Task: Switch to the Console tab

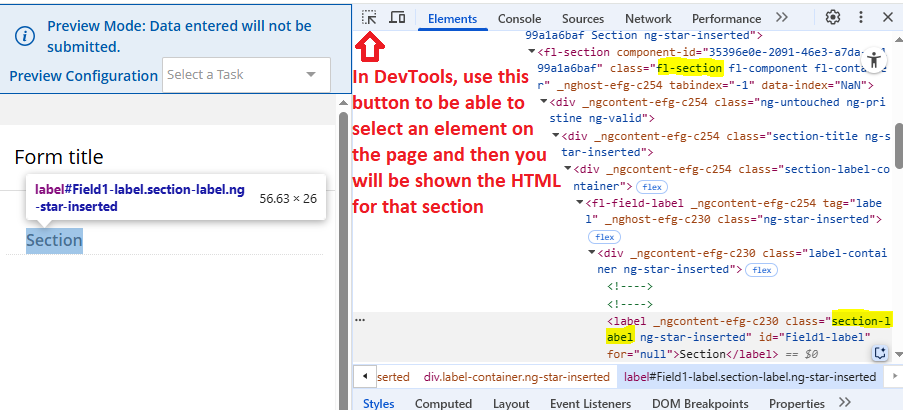Action: point(519,18)
